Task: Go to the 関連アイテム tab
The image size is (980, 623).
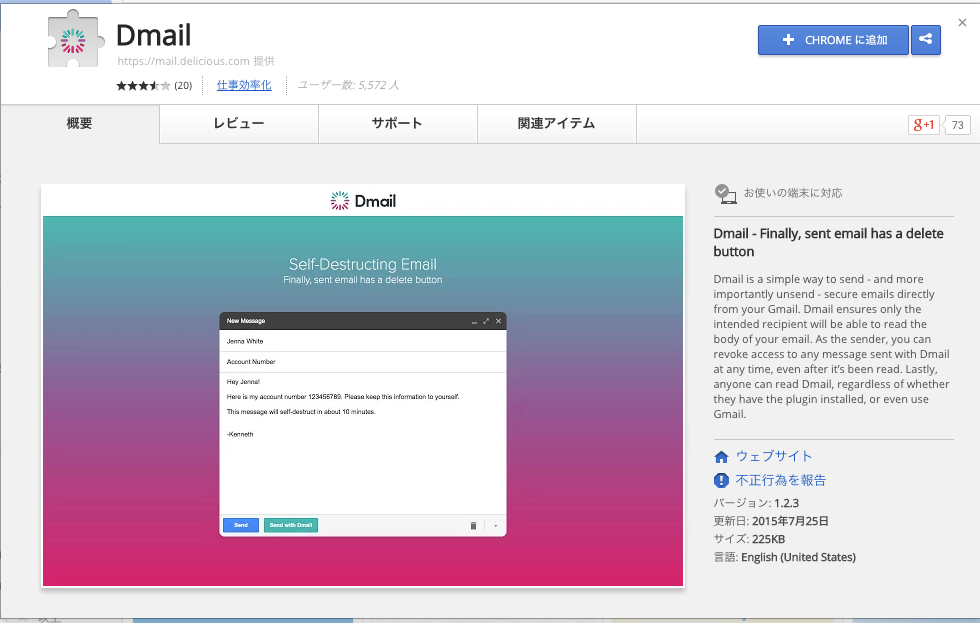Action: click(x=556, y=124)
